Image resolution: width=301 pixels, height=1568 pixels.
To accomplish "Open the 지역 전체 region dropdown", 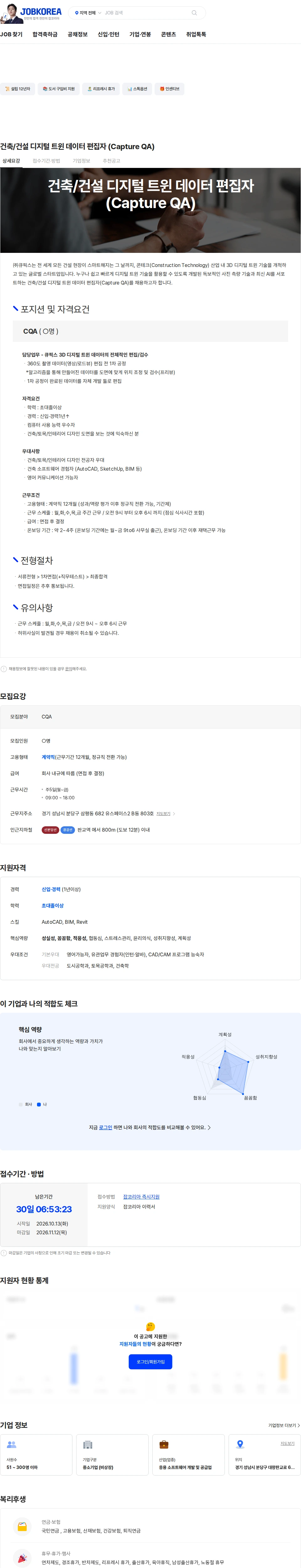I will coord(88,13).
